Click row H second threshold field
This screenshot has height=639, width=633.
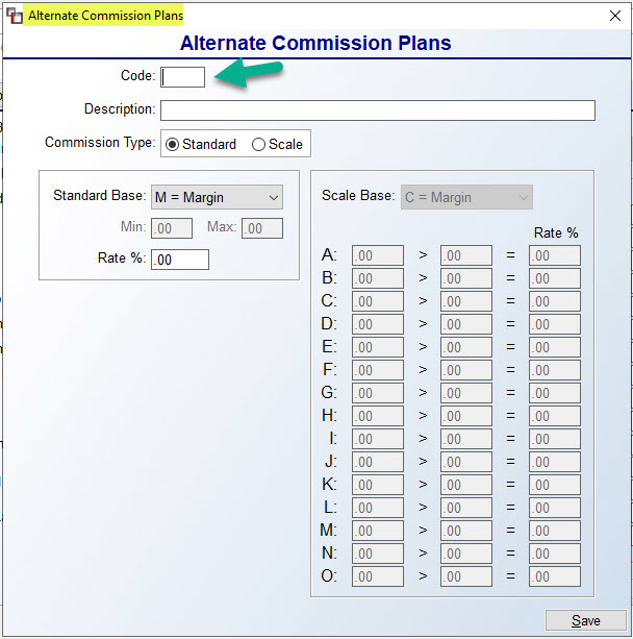[466, 416]
